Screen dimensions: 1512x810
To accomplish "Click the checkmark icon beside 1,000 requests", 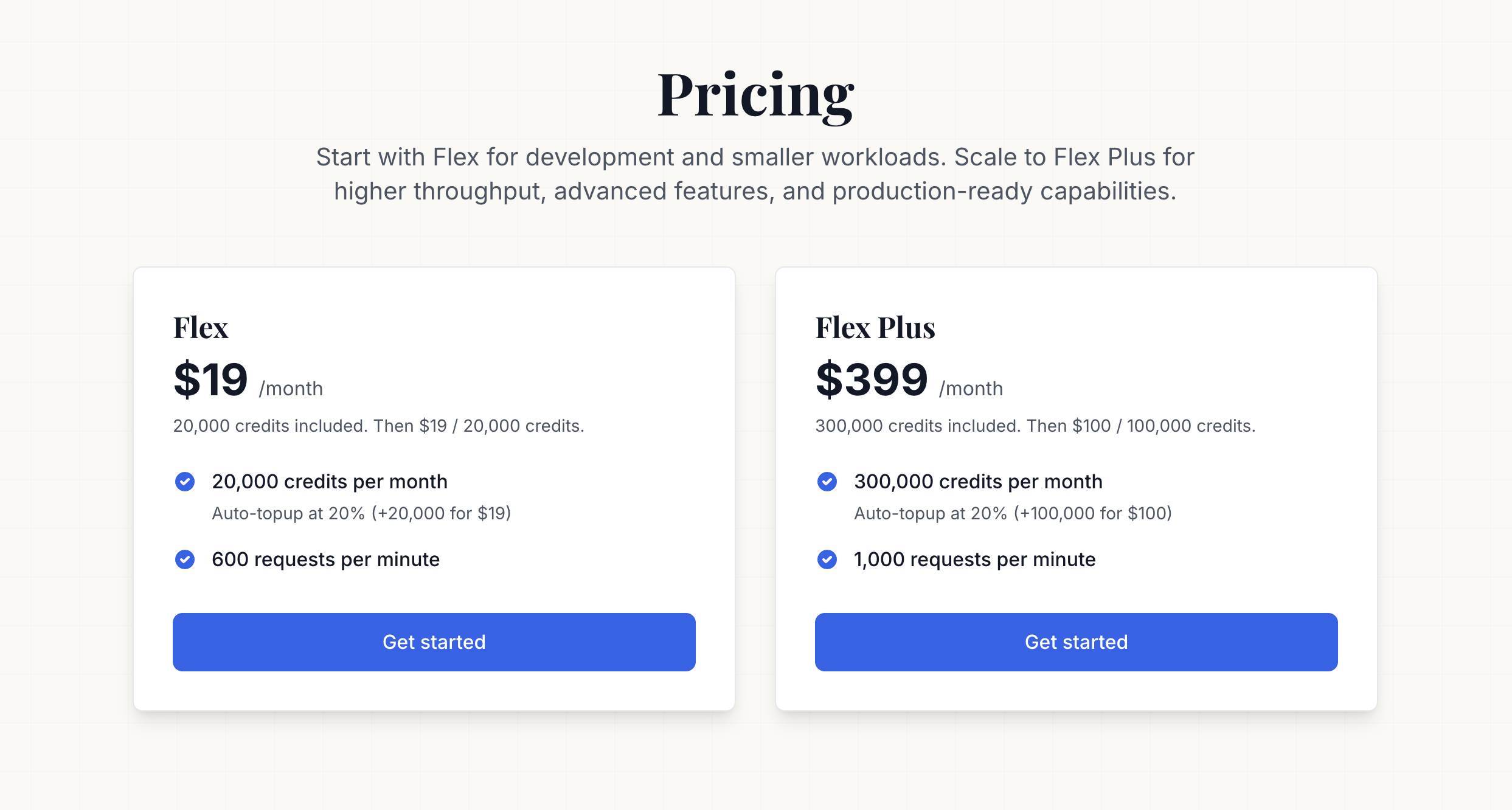I will (827, 559).
